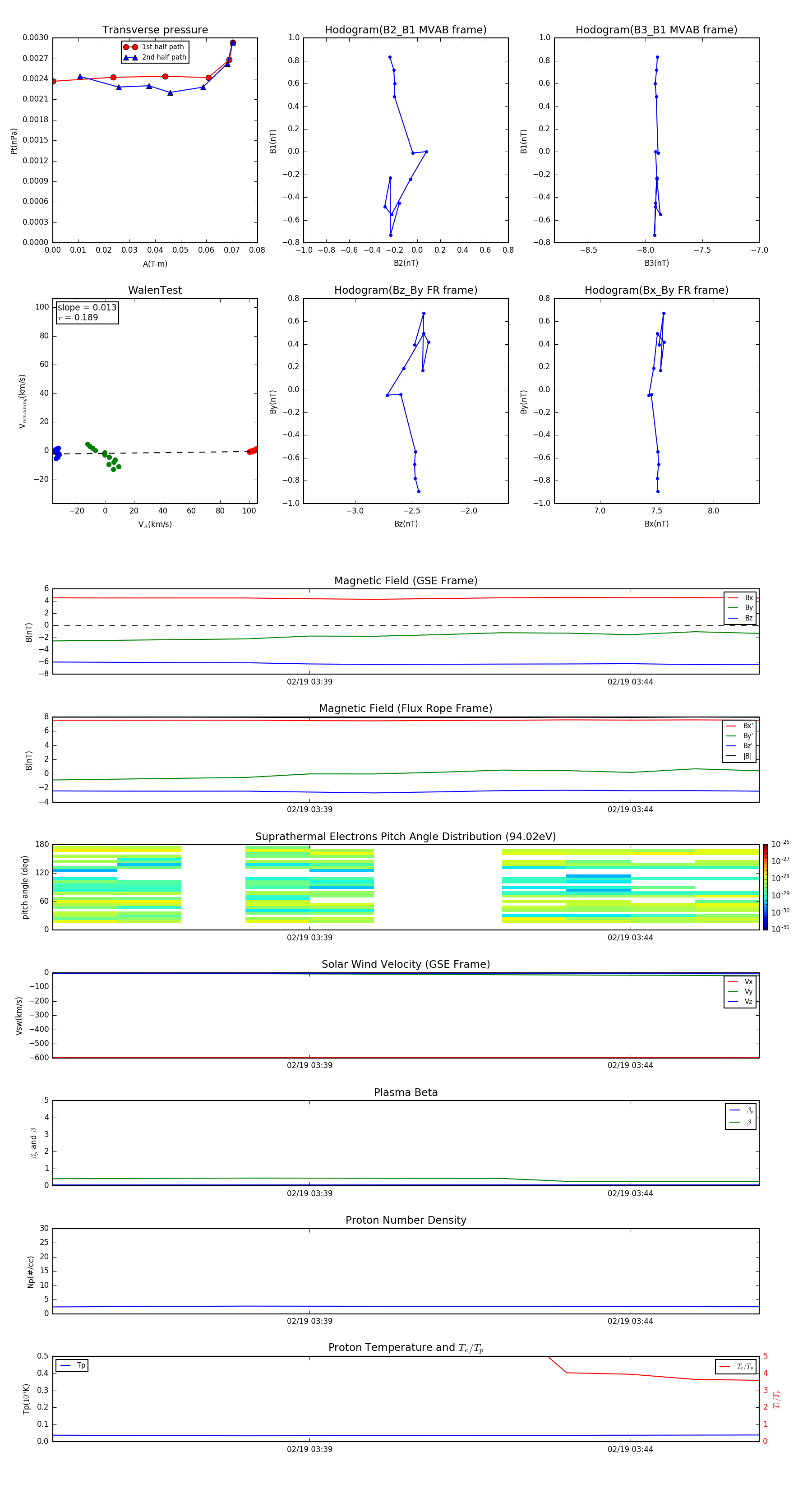Click the 'Vsw(km/s)' axis label

pyautogui.click(x=18, y=1016)
